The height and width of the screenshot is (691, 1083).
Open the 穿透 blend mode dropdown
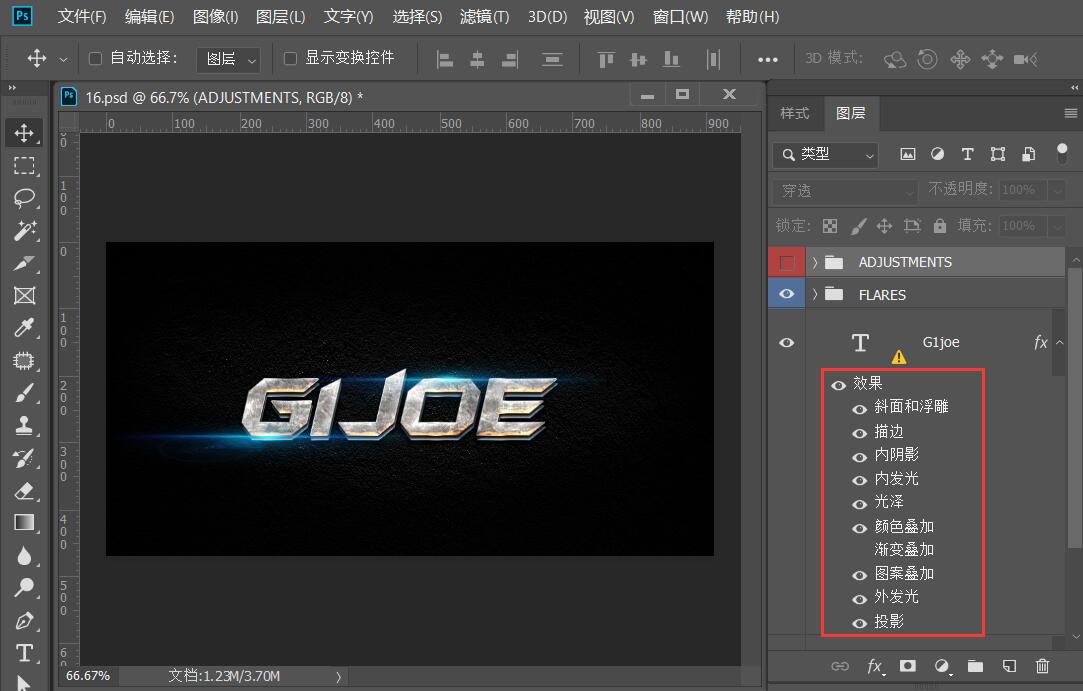(x=845, y=191)
